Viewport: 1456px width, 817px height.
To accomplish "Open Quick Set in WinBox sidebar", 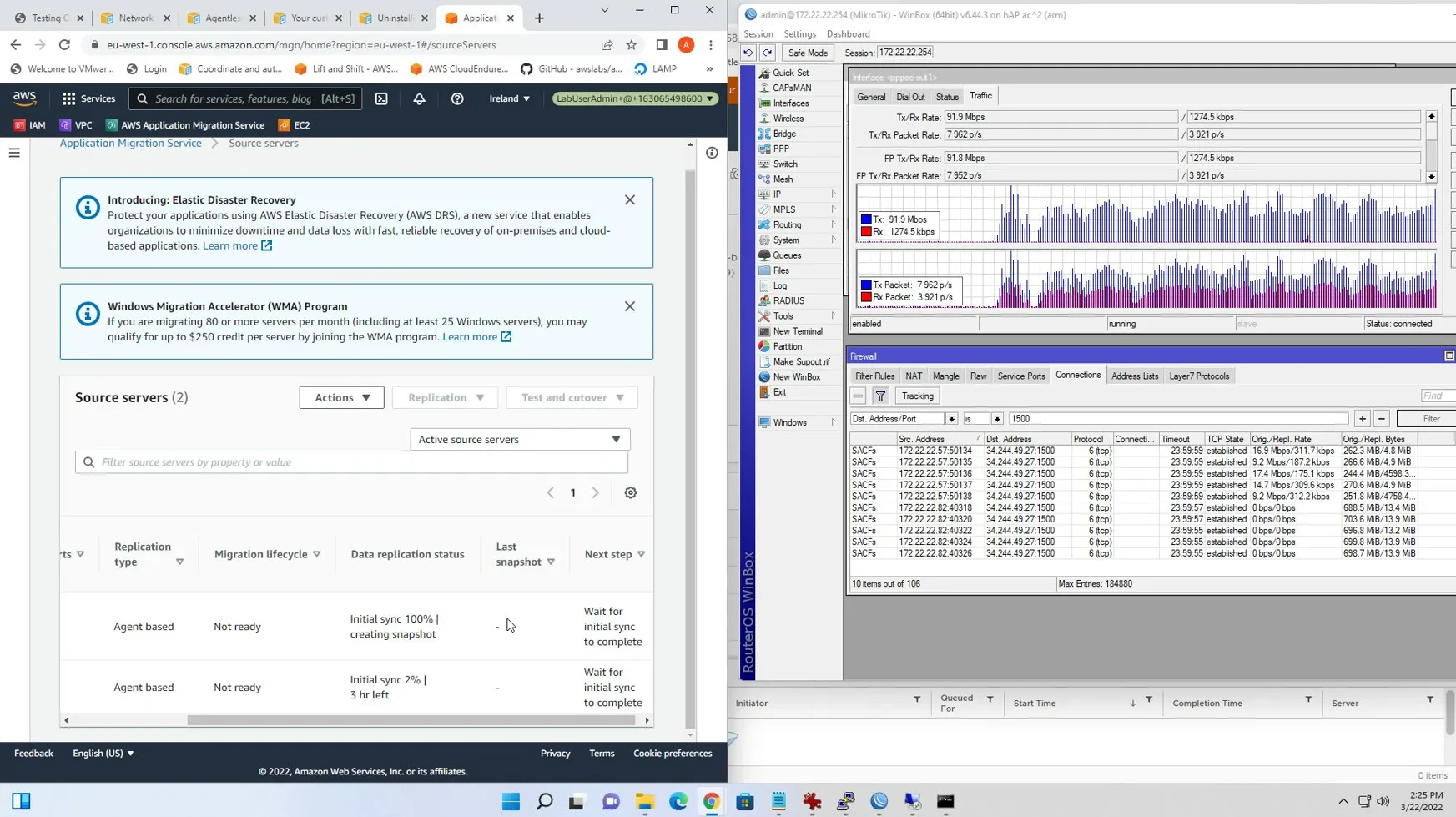I will [790, 73].
